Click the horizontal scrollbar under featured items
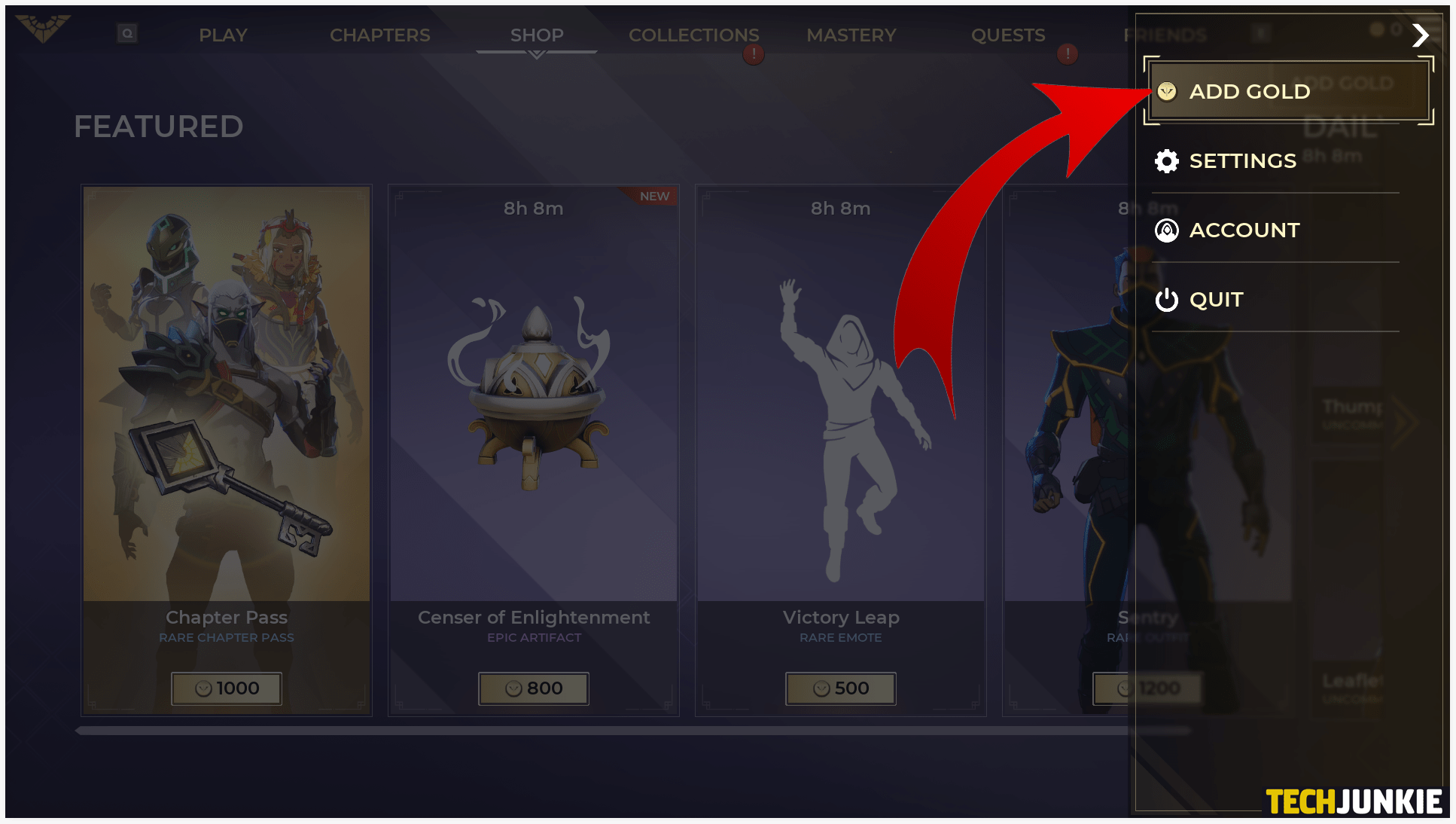Viewport: 1456px width, 824px height. coord(632,731)
